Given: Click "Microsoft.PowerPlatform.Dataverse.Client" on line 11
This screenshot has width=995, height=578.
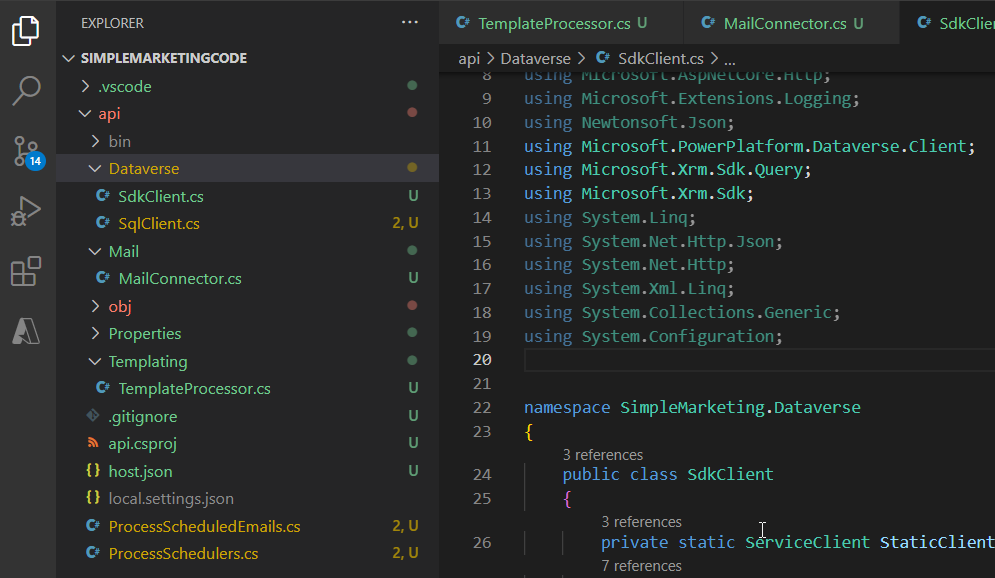Looking at the screenshot, I should pos(774,146).
